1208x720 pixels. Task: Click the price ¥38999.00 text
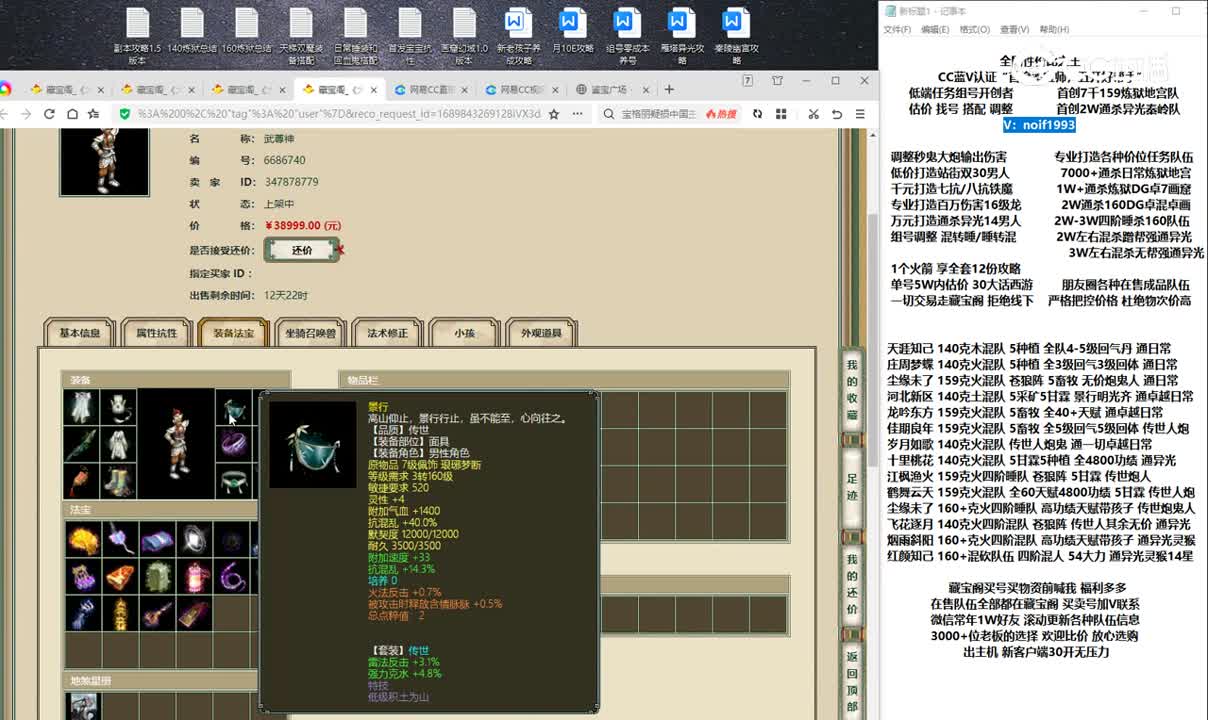(x=303, y=226)
